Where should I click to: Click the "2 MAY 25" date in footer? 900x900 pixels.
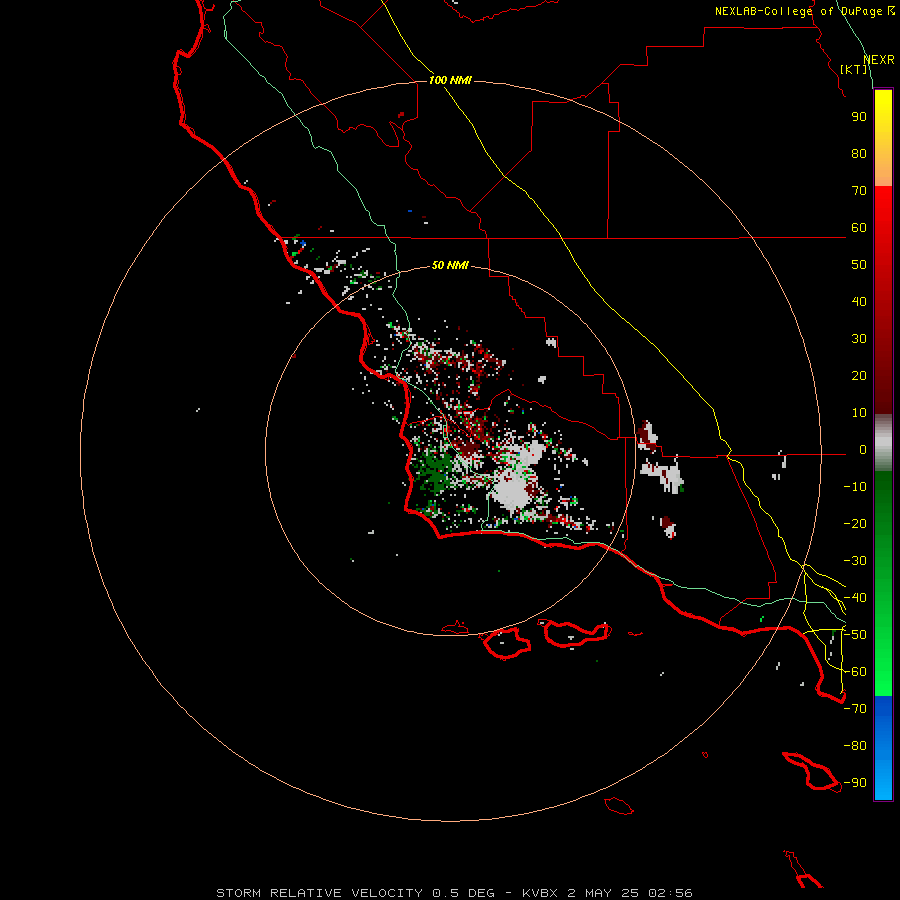click(603, 893)
